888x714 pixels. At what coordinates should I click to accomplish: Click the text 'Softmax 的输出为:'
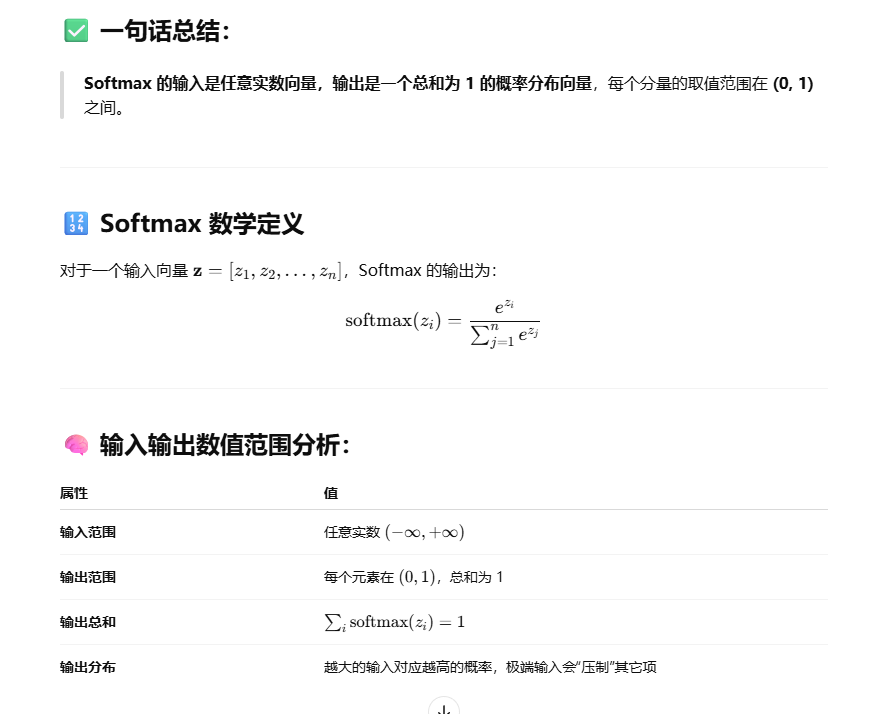(428, 271)
